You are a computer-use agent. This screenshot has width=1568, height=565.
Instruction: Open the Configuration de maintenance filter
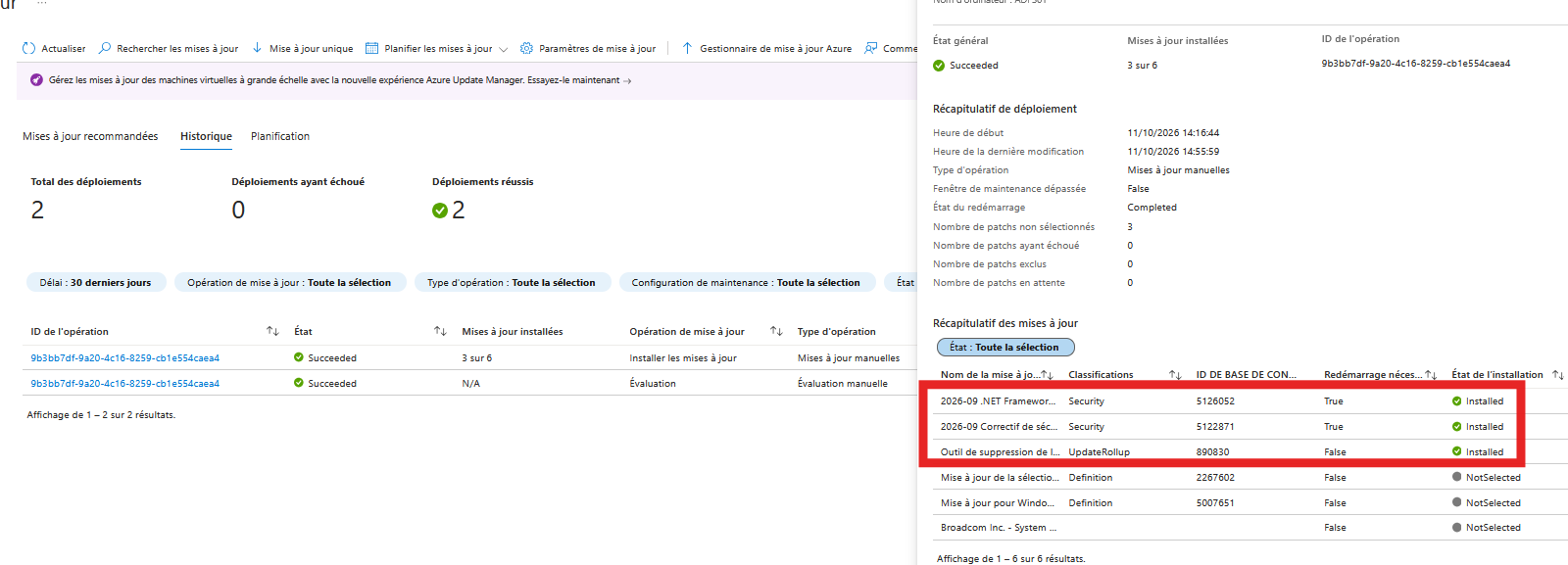point(746,282)
